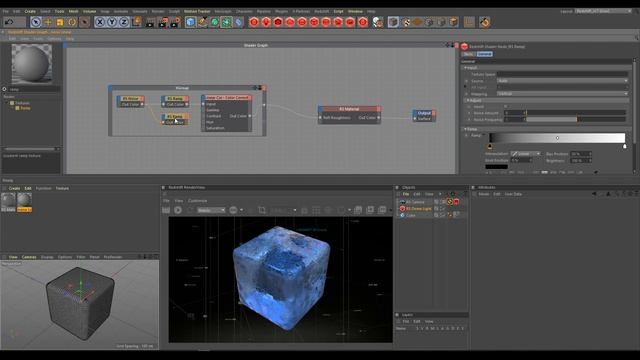
Task: Click the Cube primitive icon
Action: pos(190,22)
